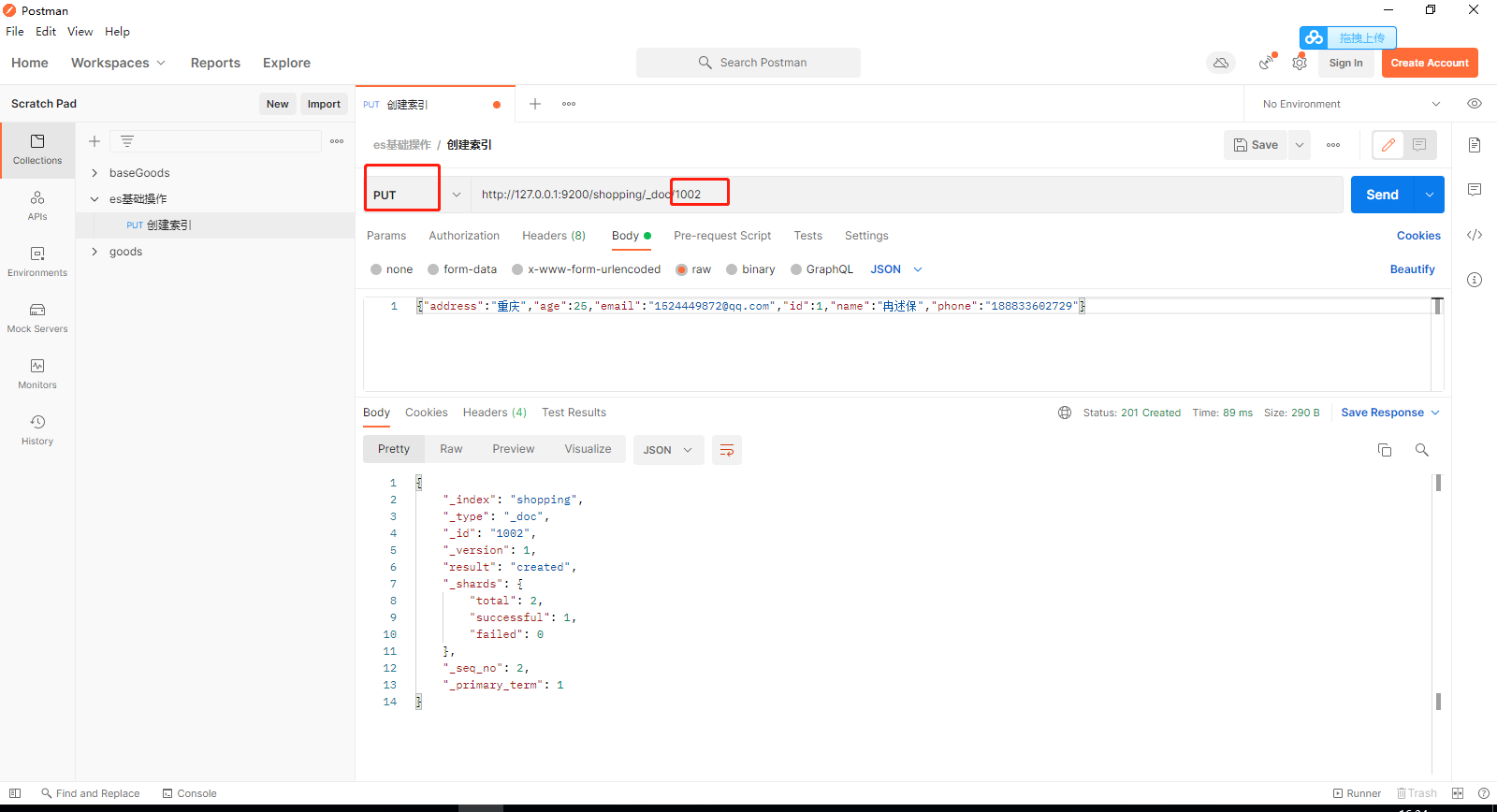This screenshot has width=1497, height=812.
Task: Switch to the Authorization tab
Action: click(x=464, y=236)
